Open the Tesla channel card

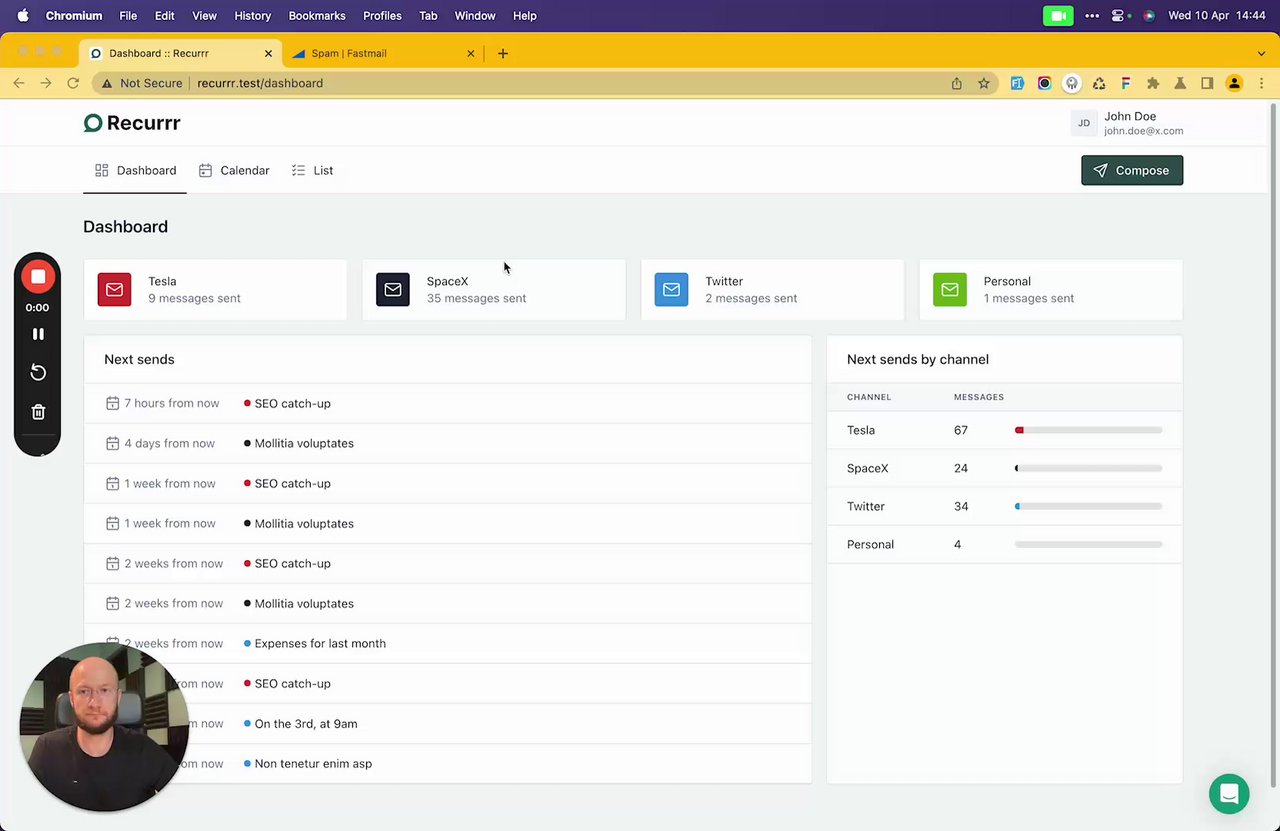click(x=215, y=290)
